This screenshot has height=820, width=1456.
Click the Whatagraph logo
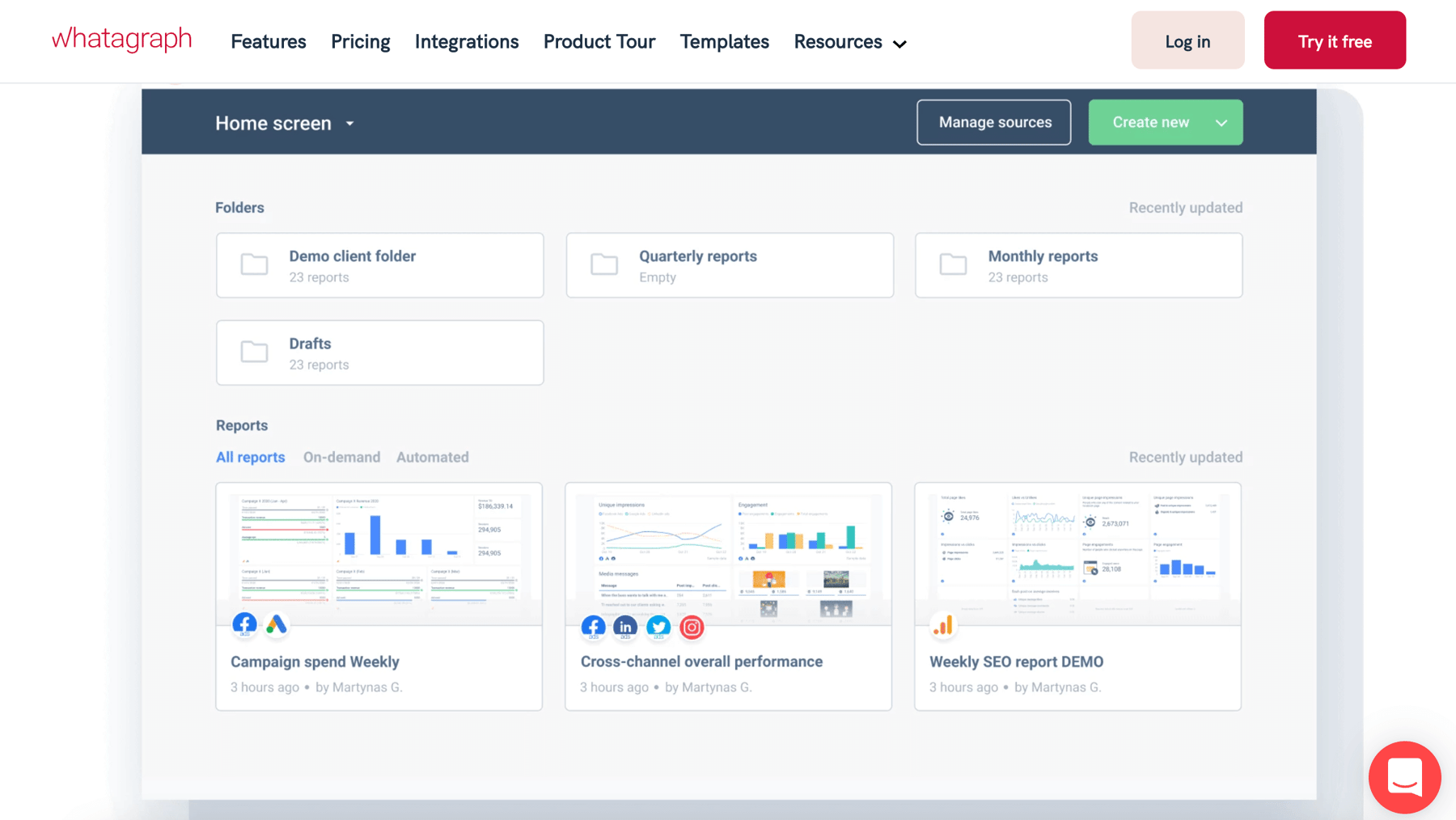pos(121,38)
